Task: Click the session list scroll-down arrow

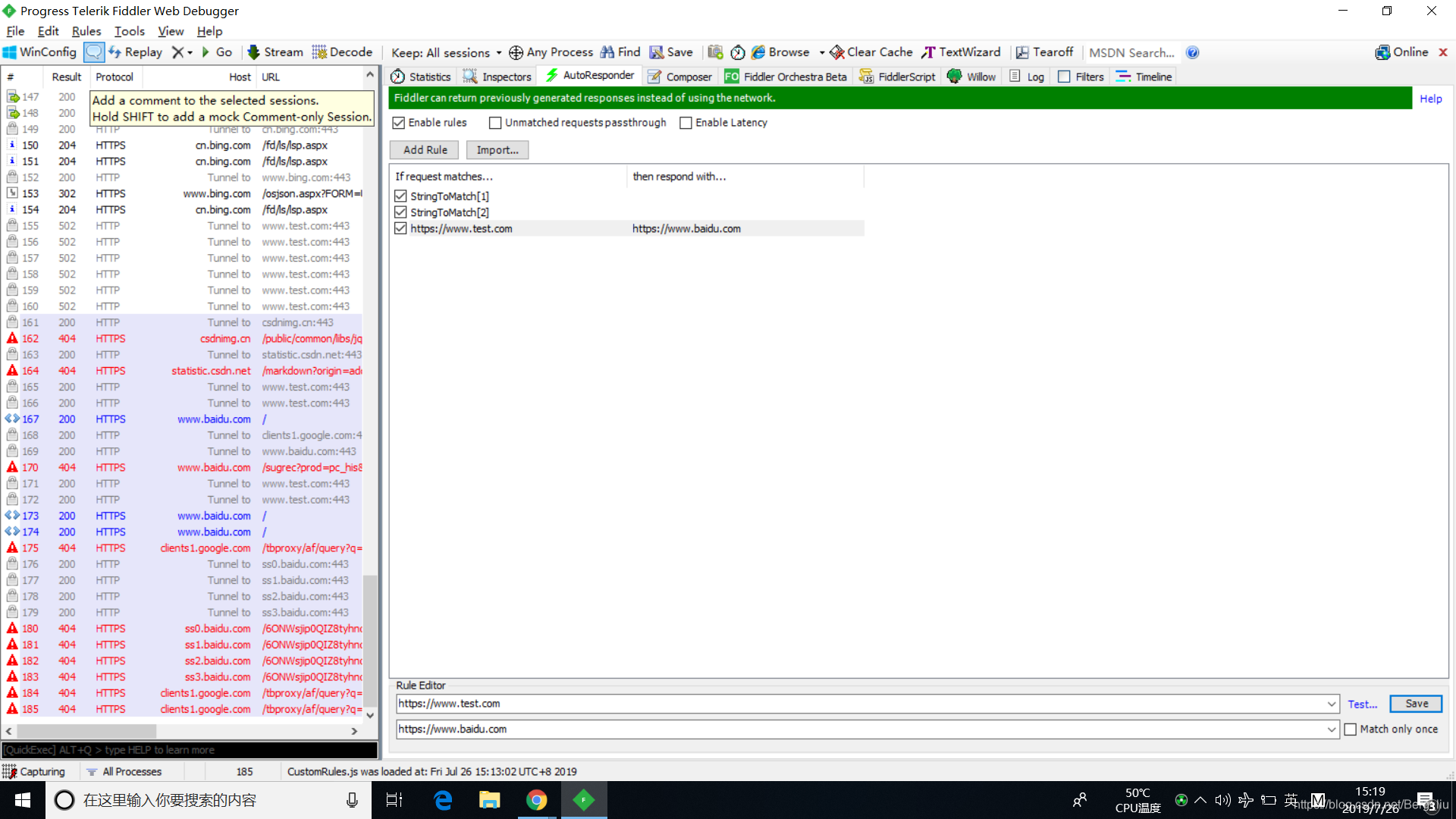Action: [370, 715]
